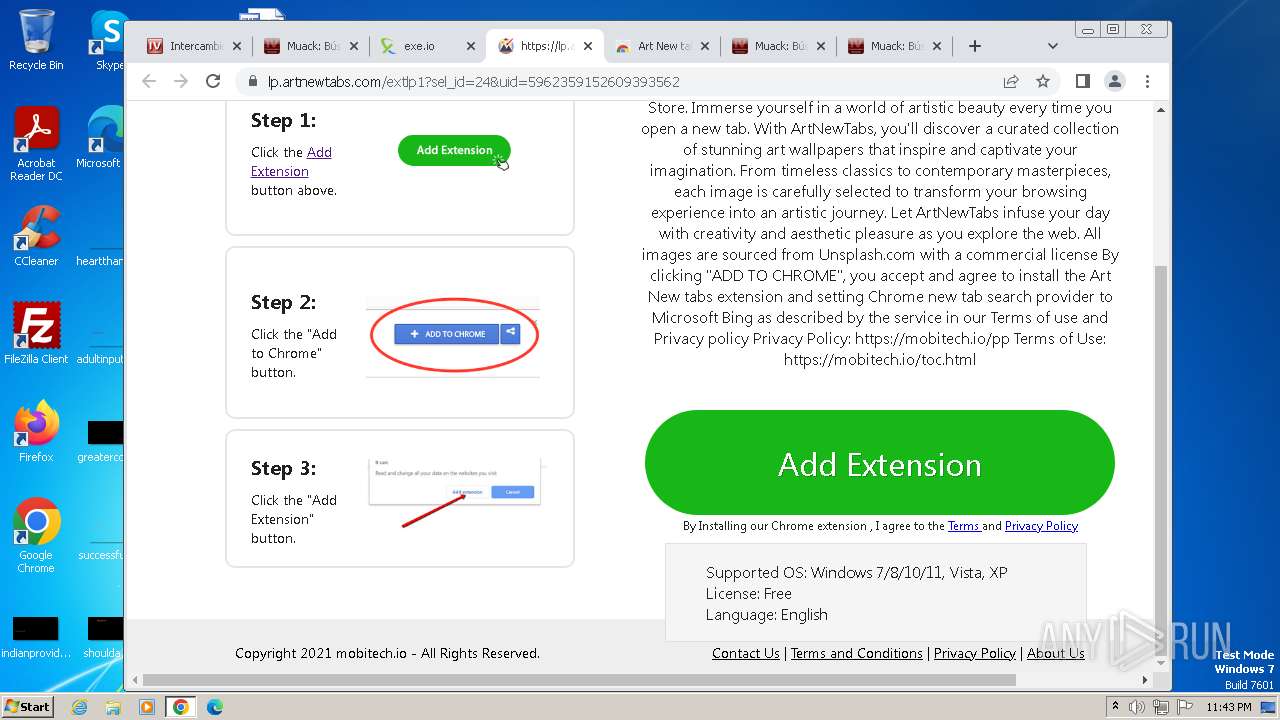Share this page using the share icon
Viewport: 1280px width, 720px height.
click(1011, 81)
